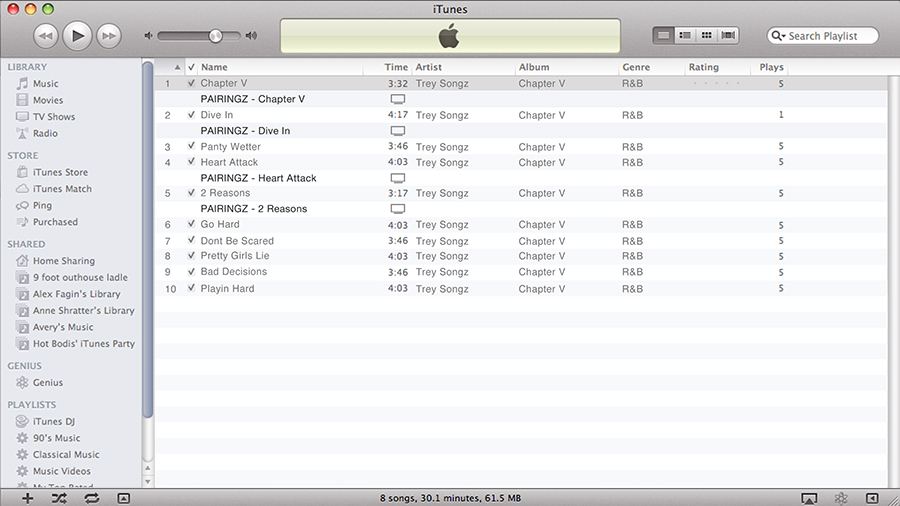Skip to next track button
Viewport: 900px width, 506px height.
(x=108, y=36)
